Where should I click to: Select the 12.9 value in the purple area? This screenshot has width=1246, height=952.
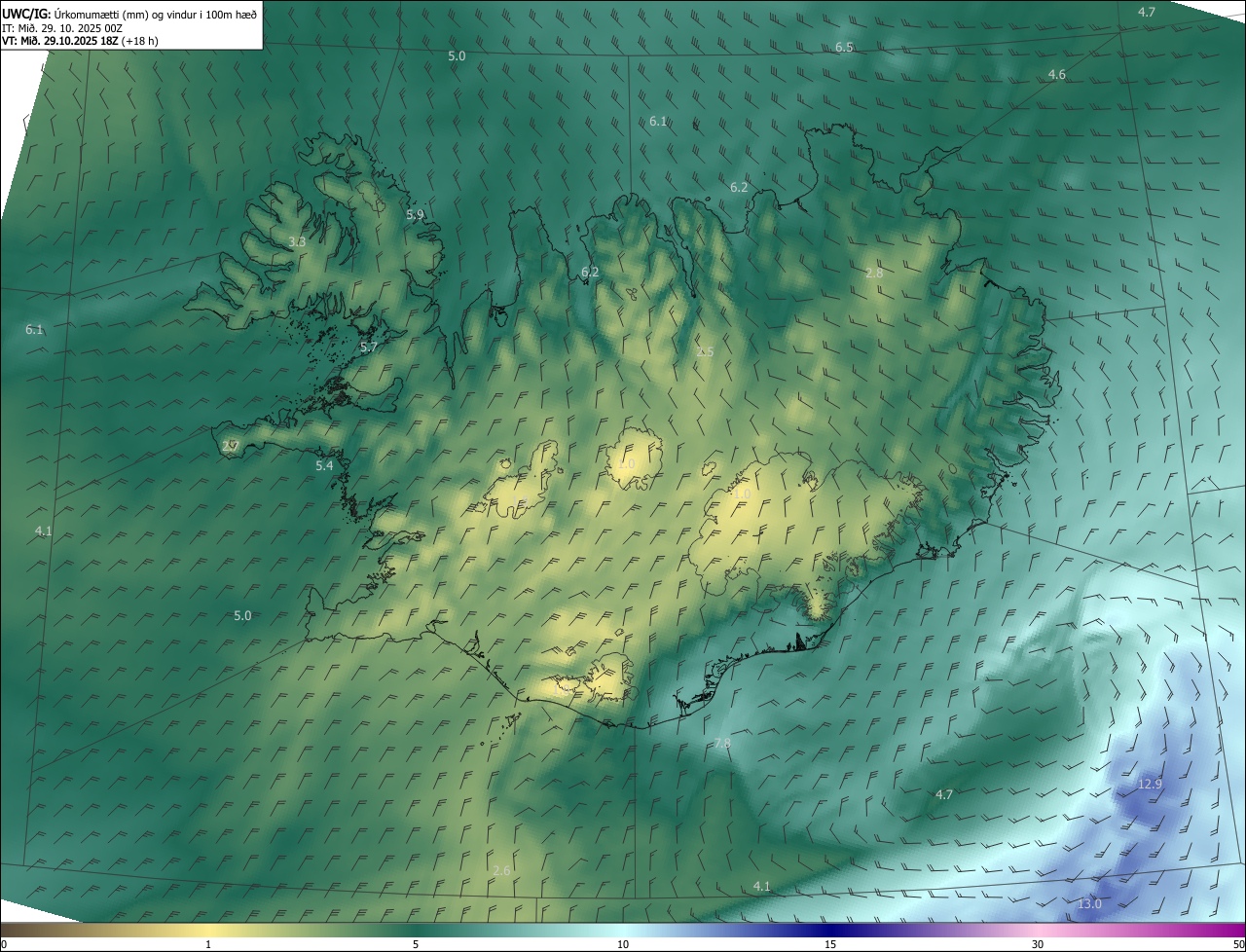pyautogui.click(x=1150, y=784)
